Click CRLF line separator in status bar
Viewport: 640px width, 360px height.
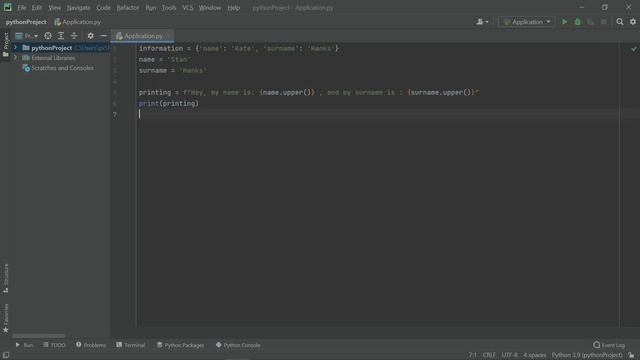point(489,355)
